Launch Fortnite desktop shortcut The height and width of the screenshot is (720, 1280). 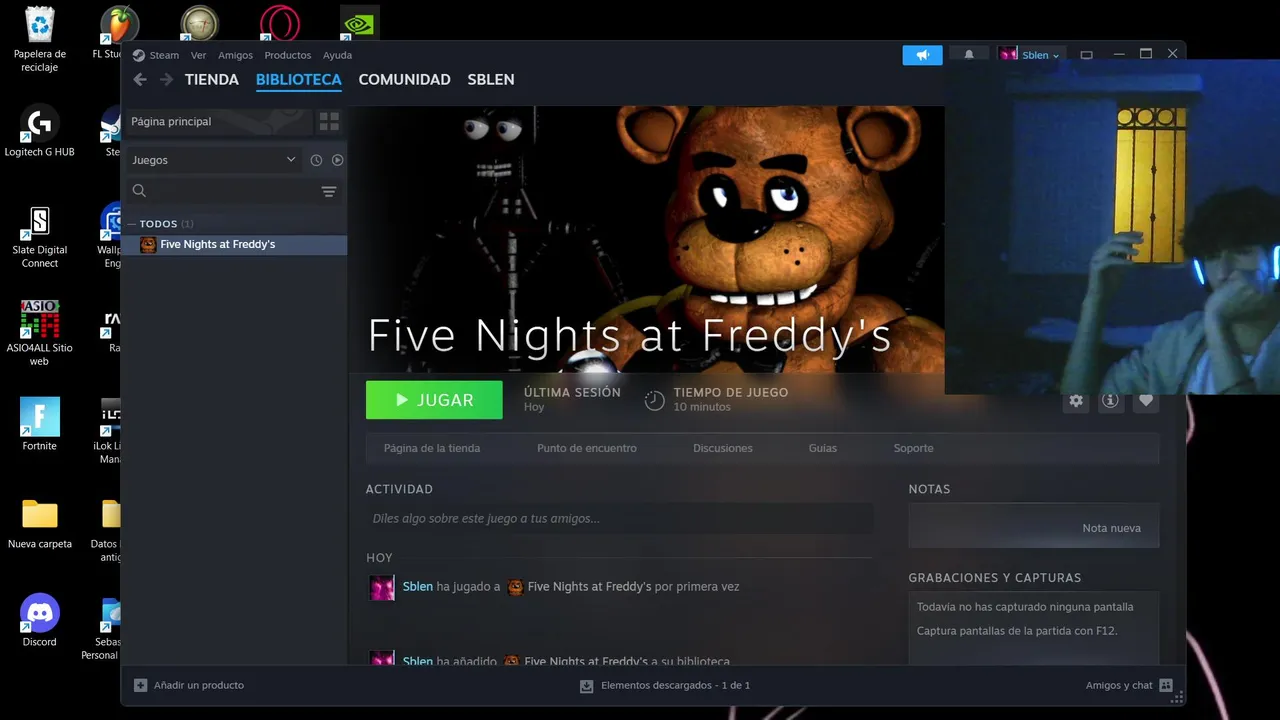click(40, 424)
